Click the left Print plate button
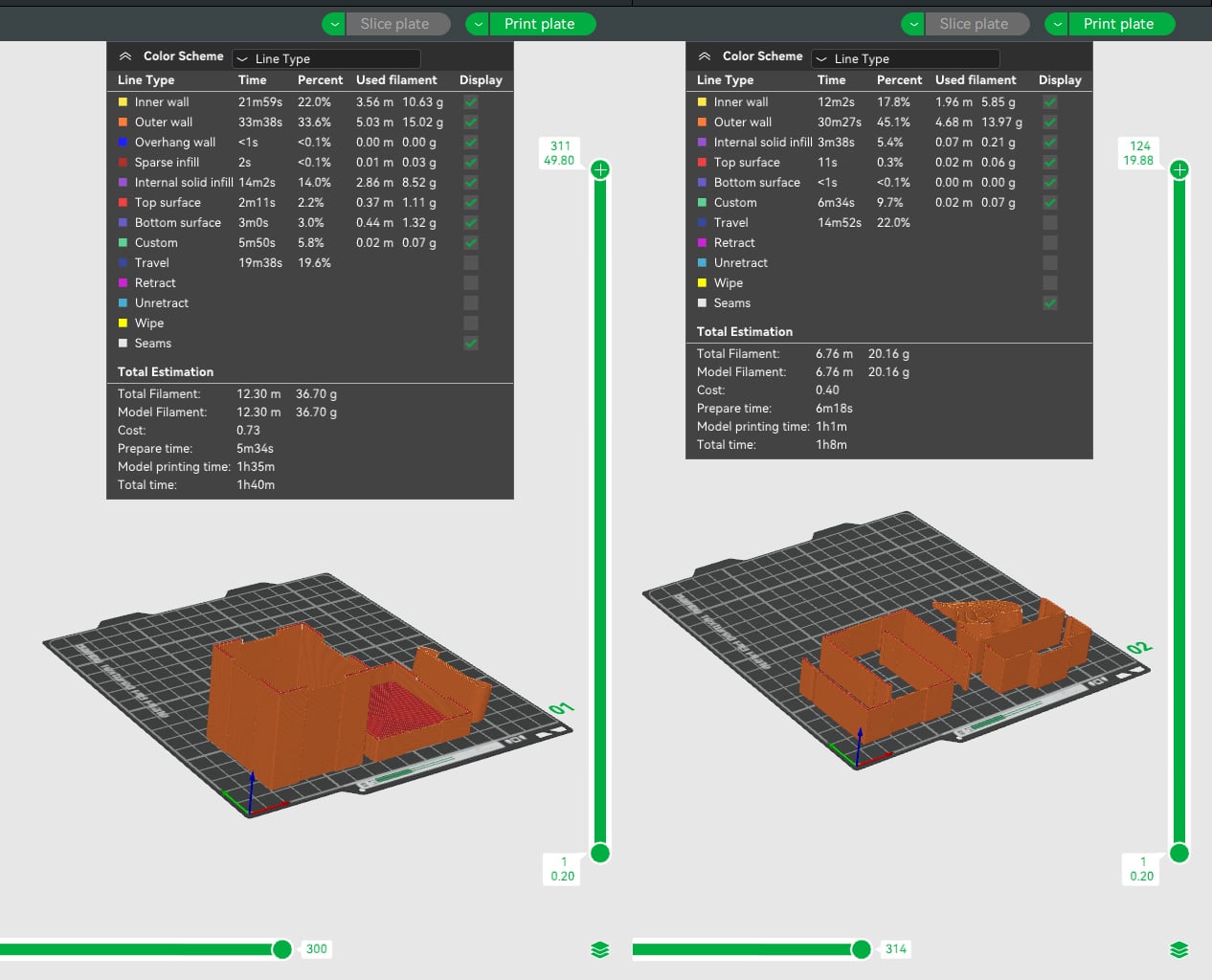Image resolution: width=1212 pixels, height=980 pixels. (x=543, y=24)
